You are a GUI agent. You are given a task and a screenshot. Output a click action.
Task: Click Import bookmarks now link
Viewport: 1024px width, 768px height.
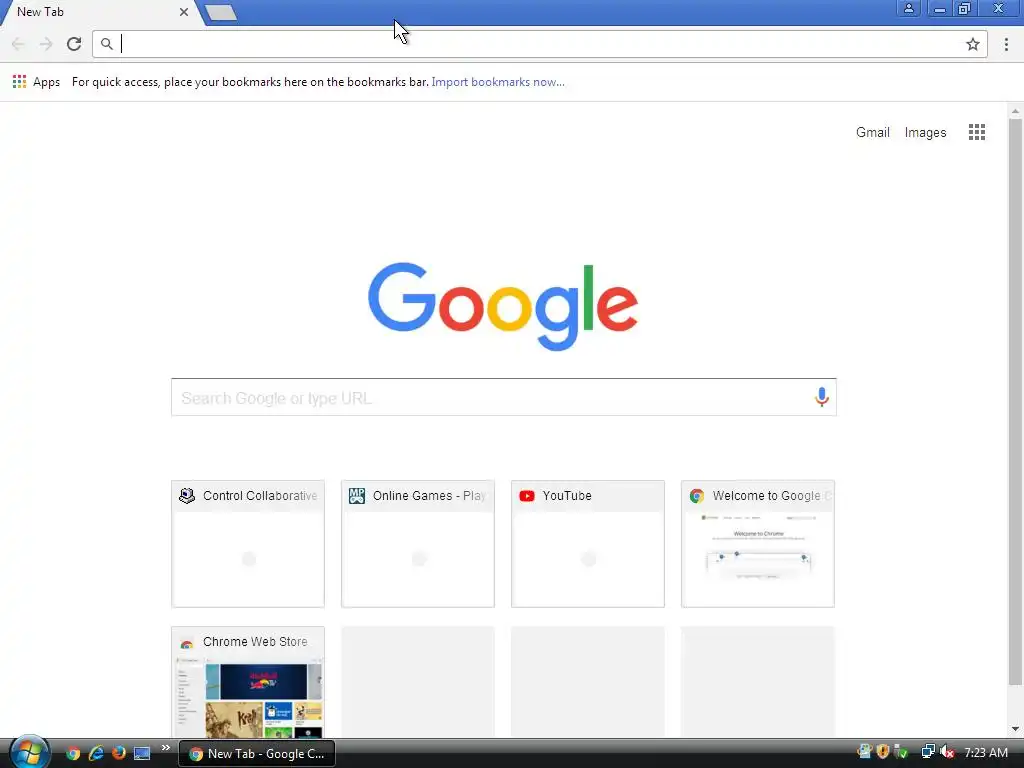pos(498,82)
